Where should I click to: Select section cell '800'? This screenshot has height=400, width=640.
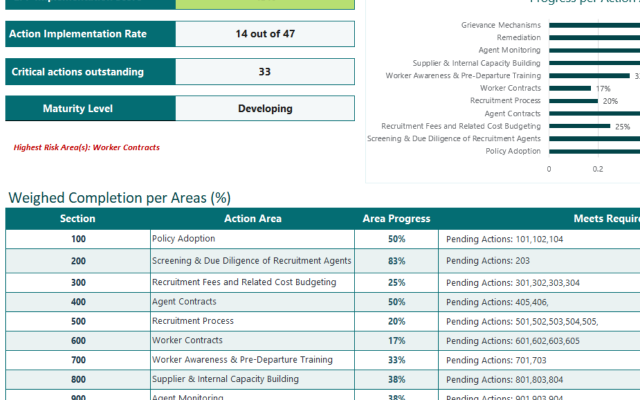tap(78, 380)
